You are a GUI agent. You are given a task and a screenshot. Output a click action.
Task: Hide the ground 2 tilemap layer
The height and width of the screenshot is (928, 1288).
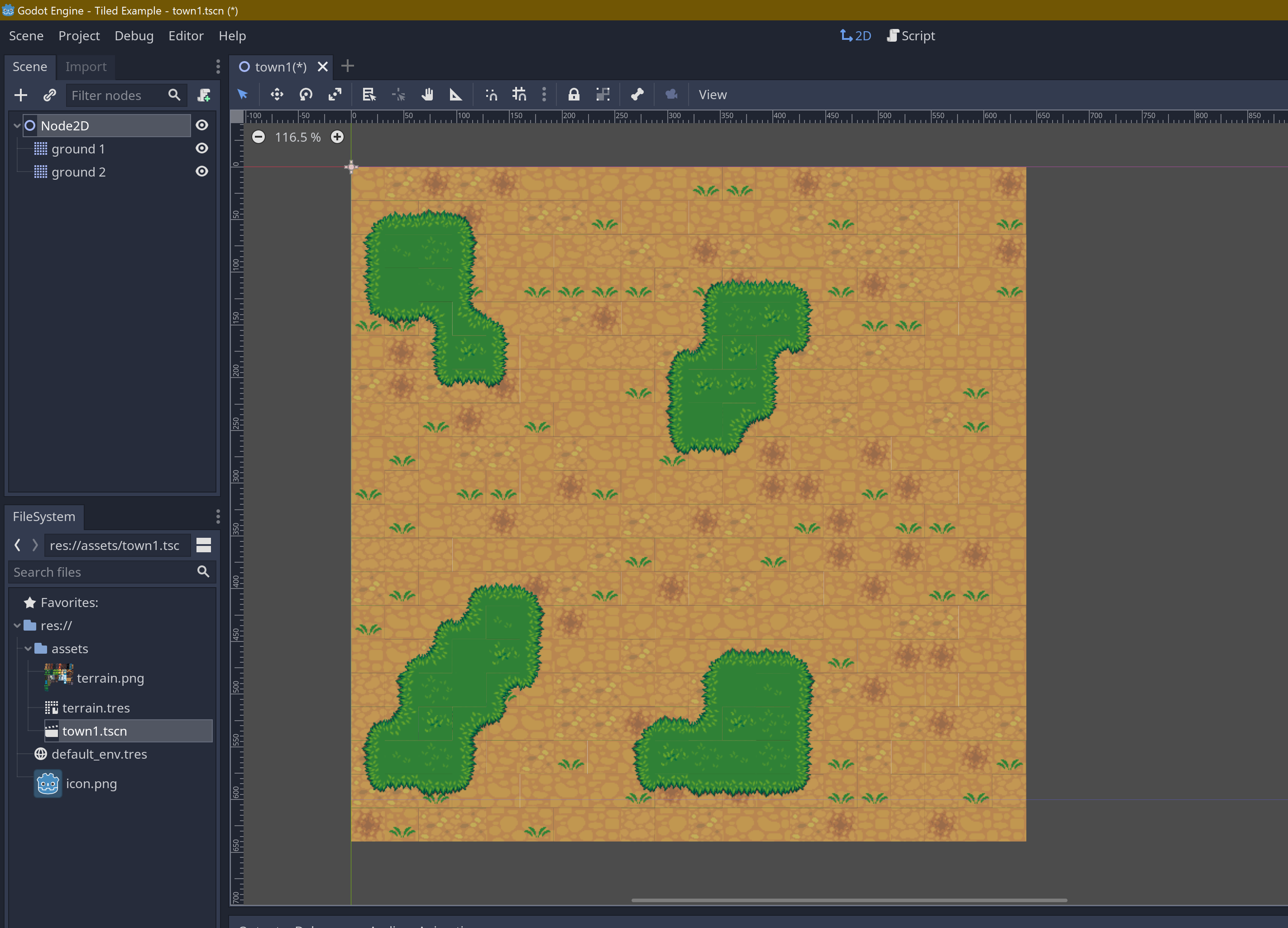pyautogui.click(x=202, y=172)
